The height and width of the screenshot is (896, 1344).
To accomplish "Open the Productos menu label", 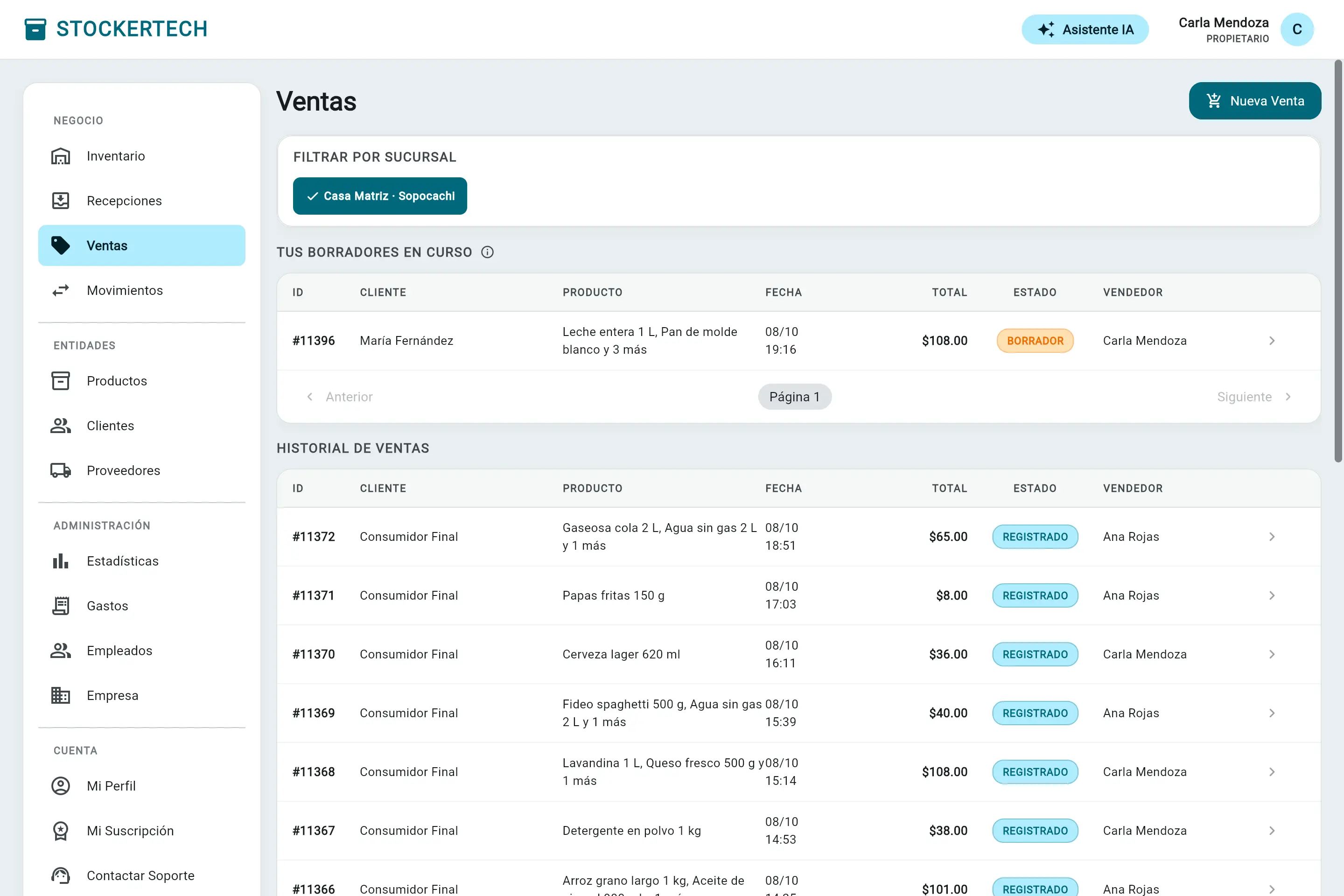I will pos(117,381).
